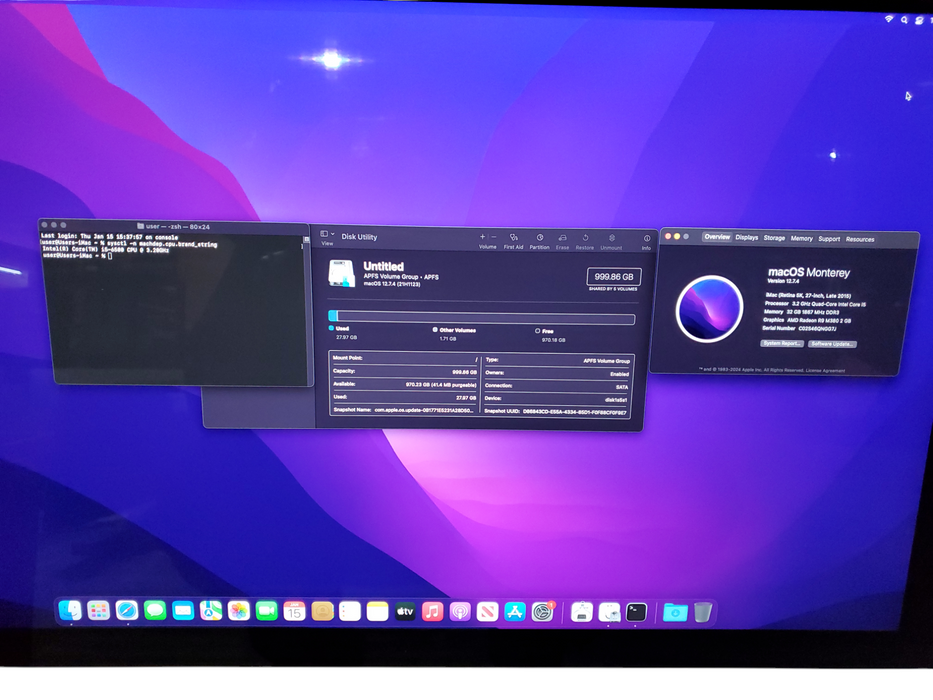Add a volume with the plus icon
The height and width of the screenshot is (700, 933).
(483, 237)
